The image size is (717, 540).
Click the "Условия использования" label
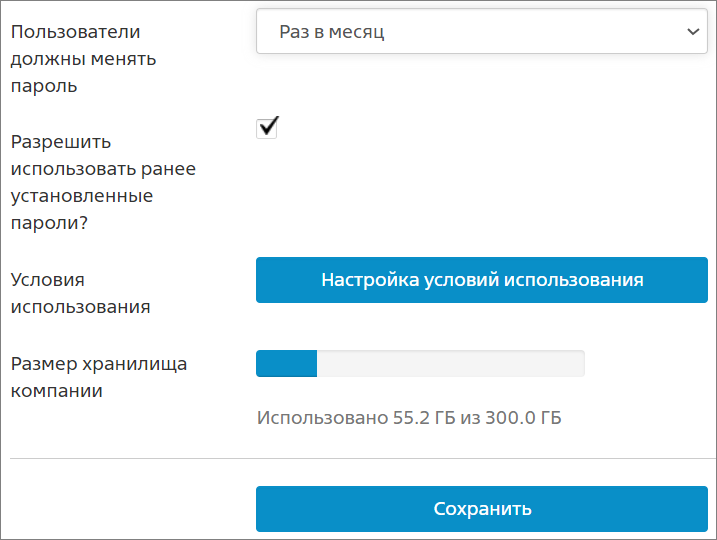tap(80, 293)
